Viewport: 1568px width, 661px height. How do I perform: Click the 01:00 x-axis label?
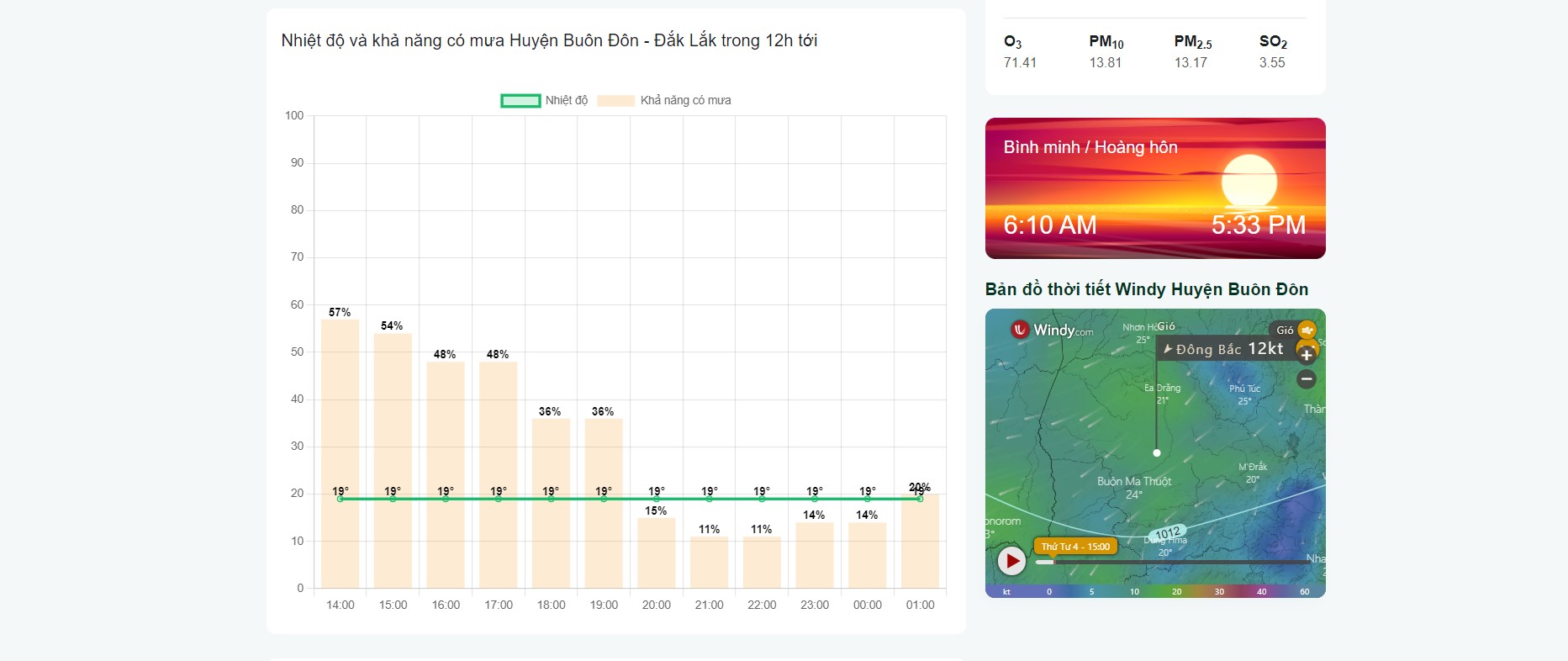[921, 605]
